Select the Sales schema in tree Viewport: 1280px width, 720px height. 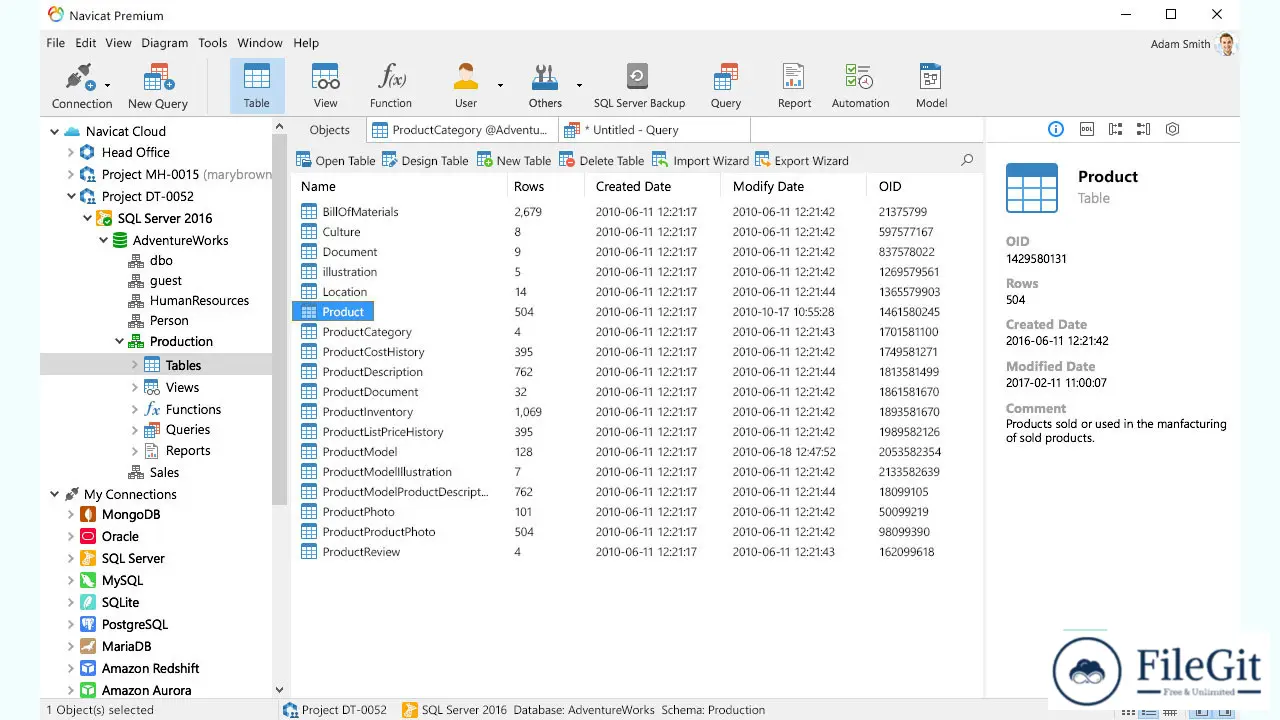(x=154, y=472)
